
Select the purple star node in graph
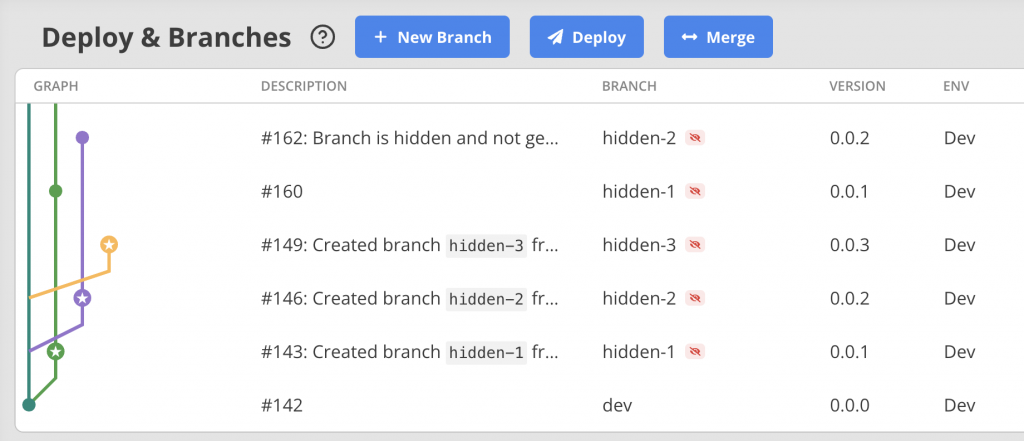click(82, 298)
